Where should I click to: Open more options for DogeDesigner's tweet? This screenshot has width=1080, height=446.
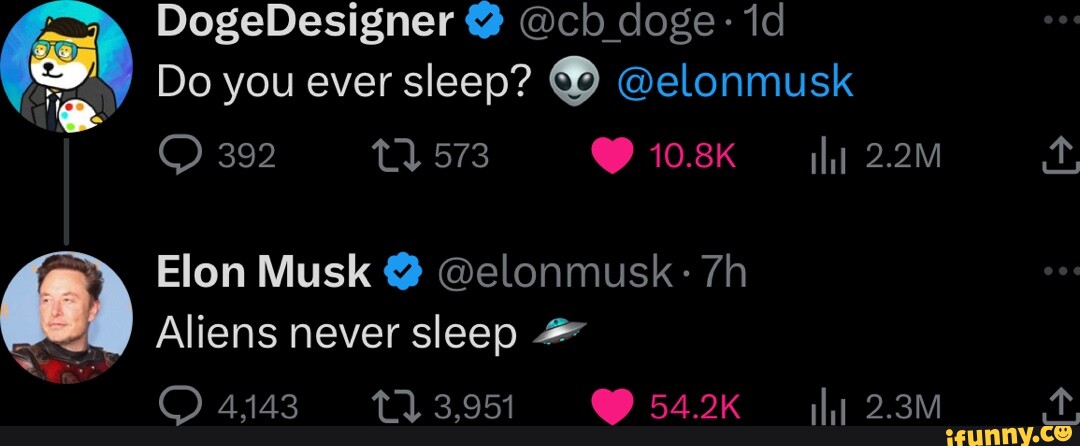click(1058, 21)
